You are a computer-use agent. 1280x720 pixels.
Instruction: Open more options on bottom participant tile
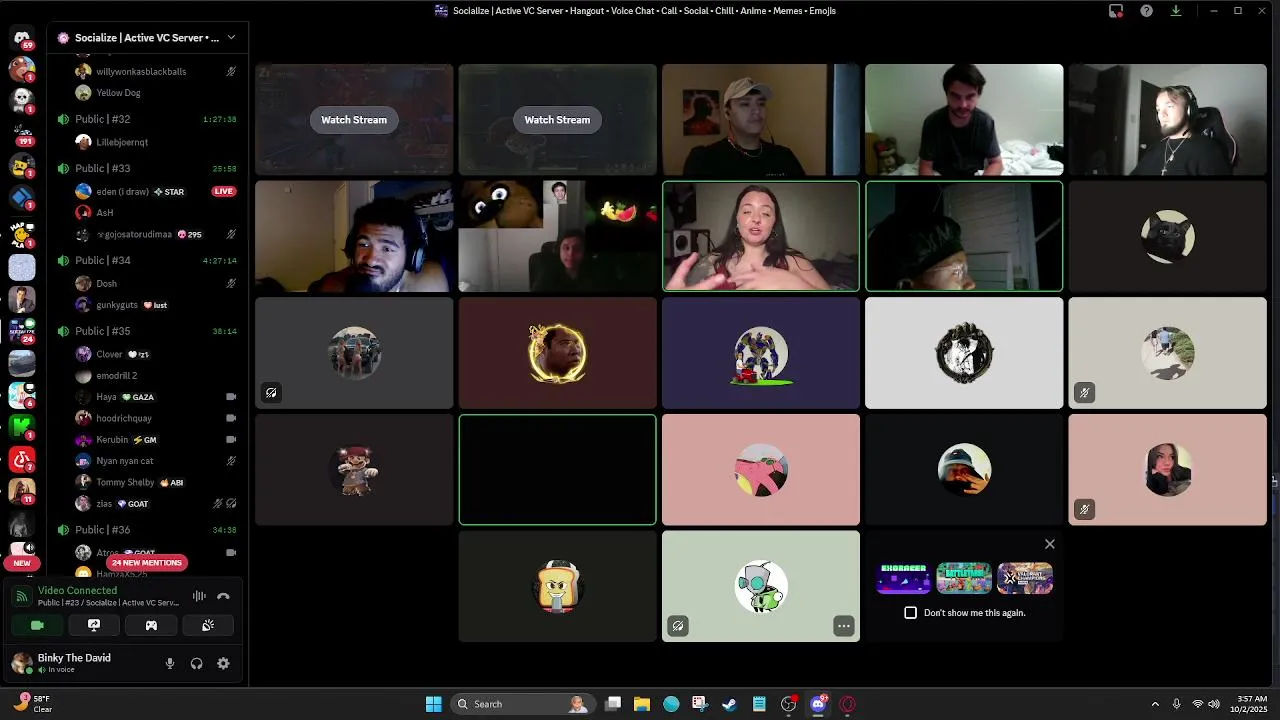(844, 626)
